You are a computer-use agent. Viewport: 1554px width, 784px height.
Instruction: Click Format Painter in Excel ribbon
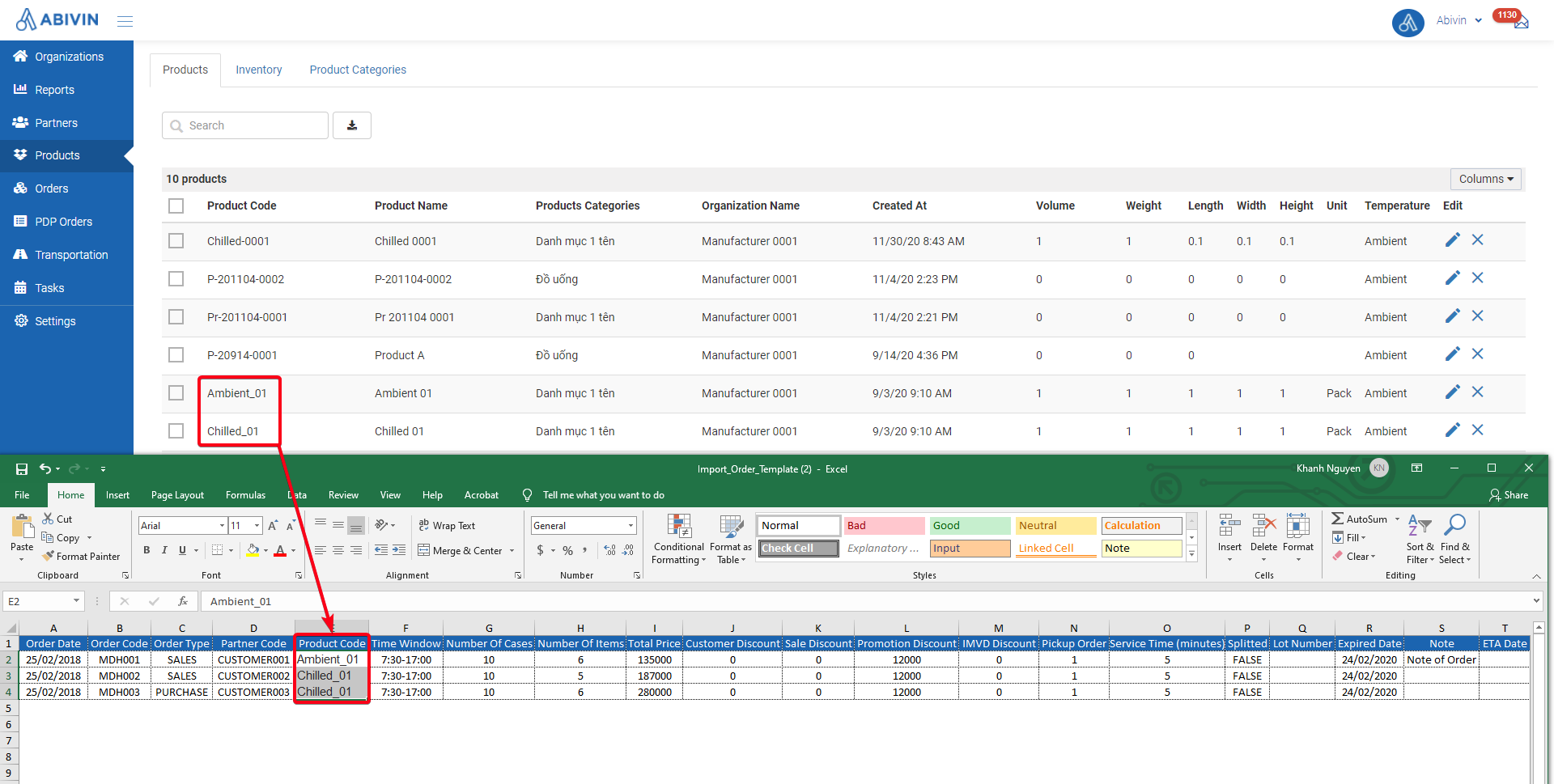click(x=81, y=557)
